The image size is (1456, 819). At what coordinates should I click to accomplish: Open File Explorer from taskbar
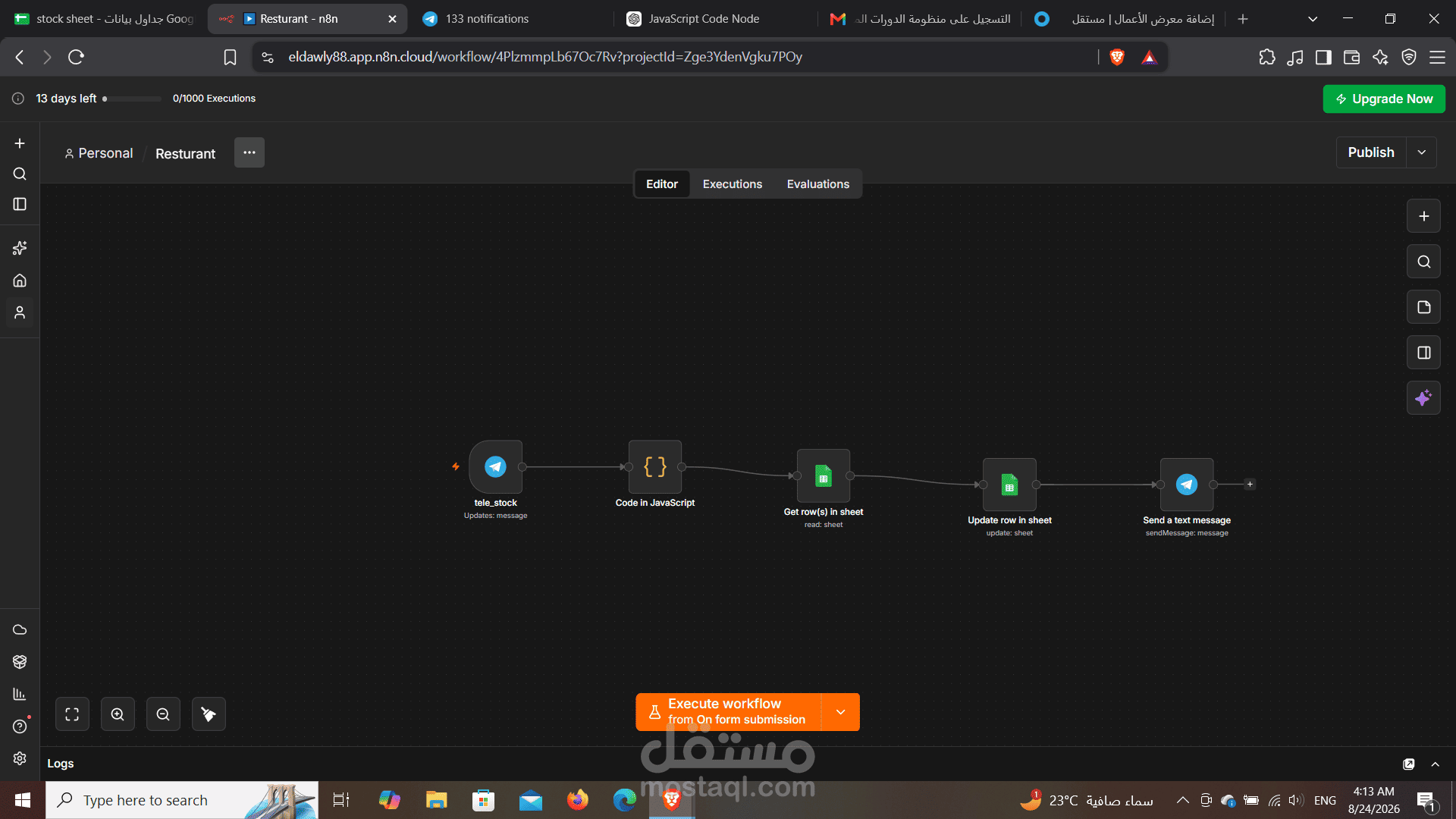[436, 800]
